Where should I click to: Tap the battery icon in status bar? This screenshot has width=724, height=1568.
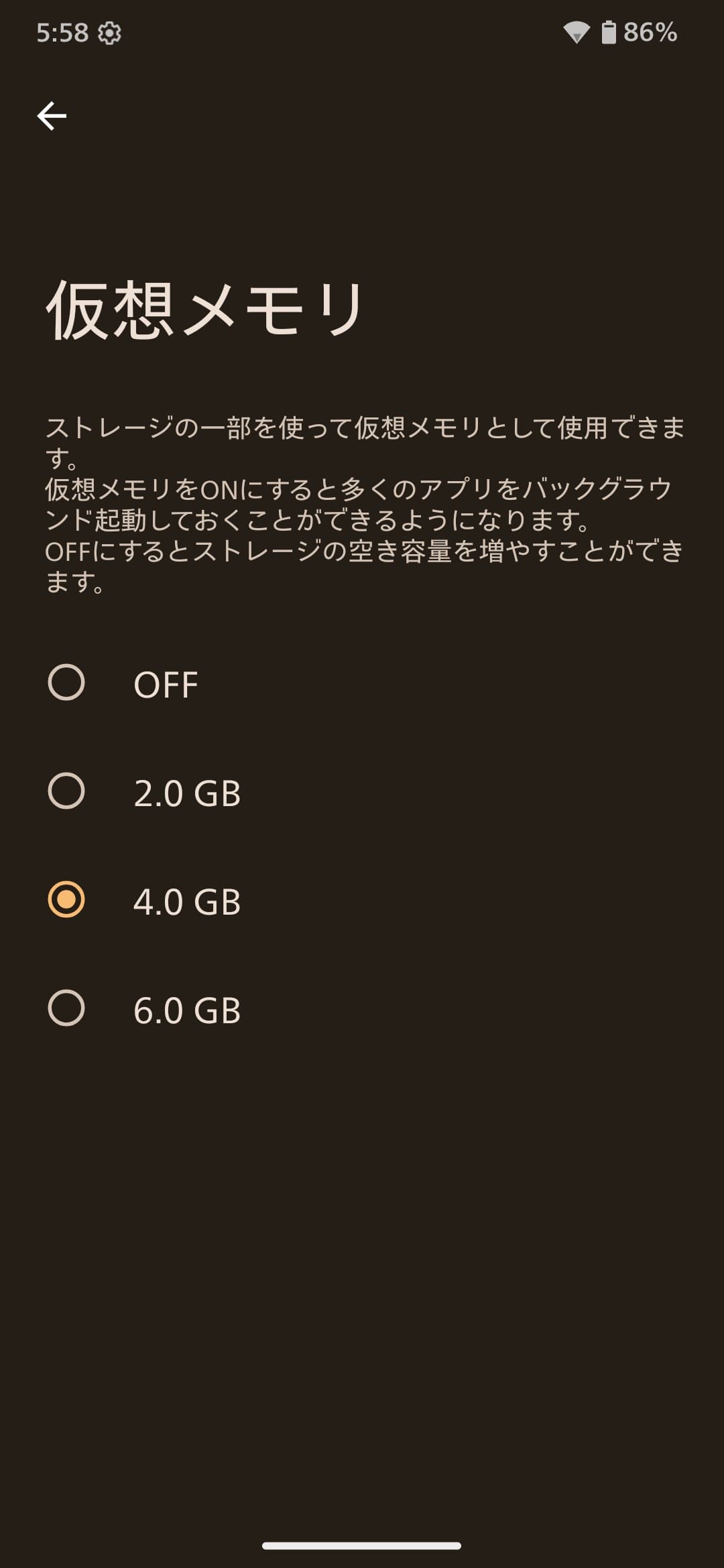608,32
